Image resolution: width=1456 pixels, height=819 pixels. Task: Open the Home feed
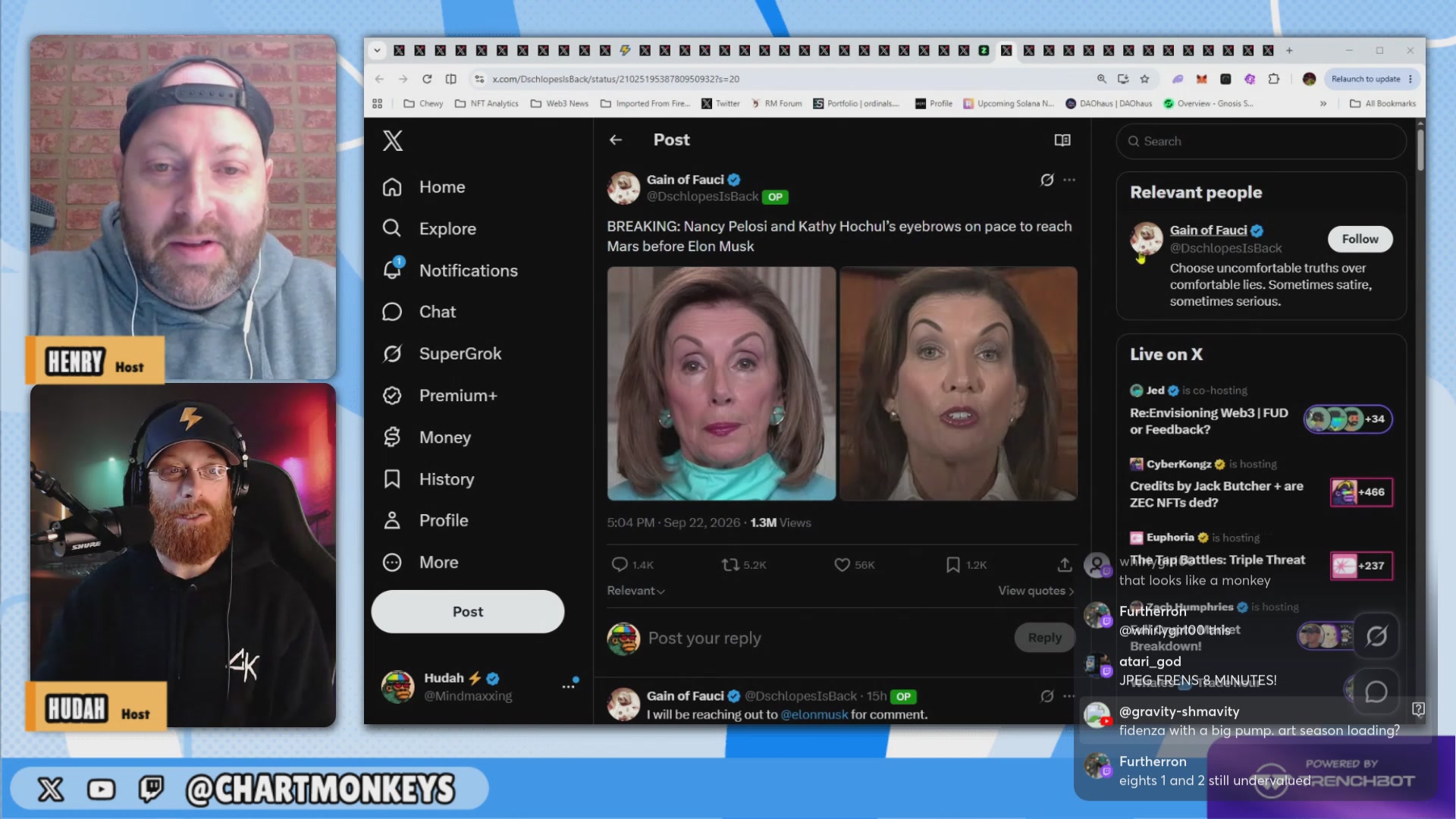(x=424, y=187)
